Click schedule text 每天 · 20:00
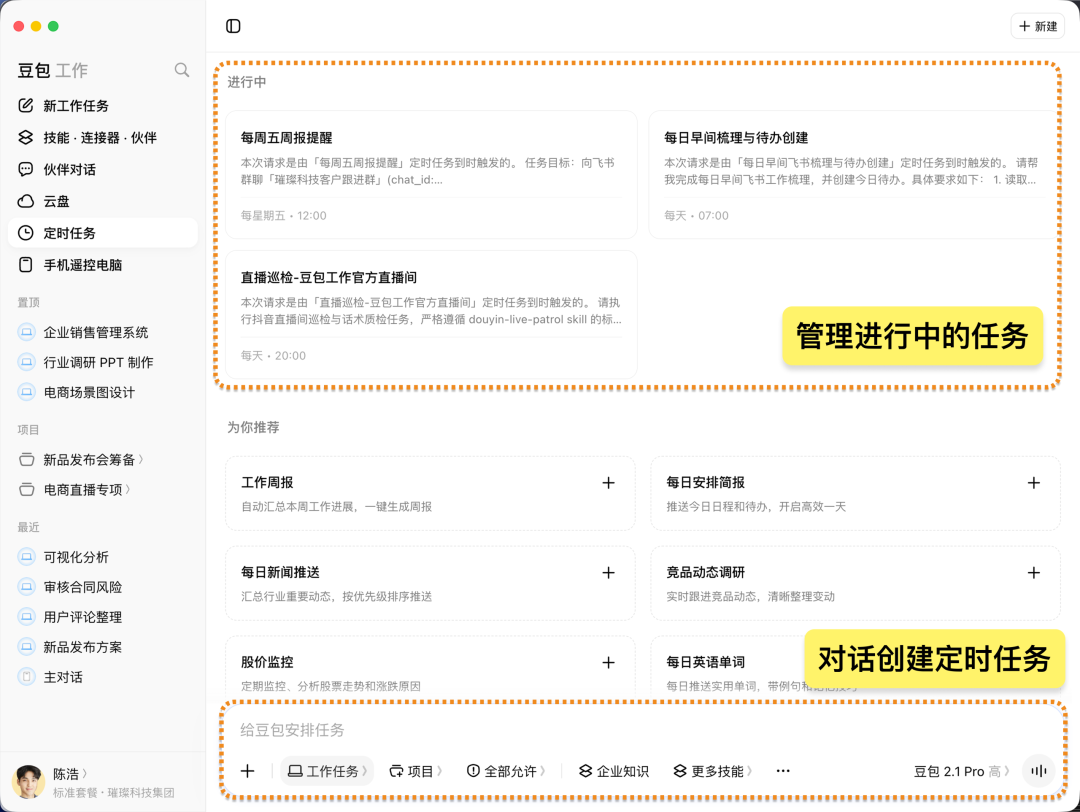 click(x=273, y=355)
